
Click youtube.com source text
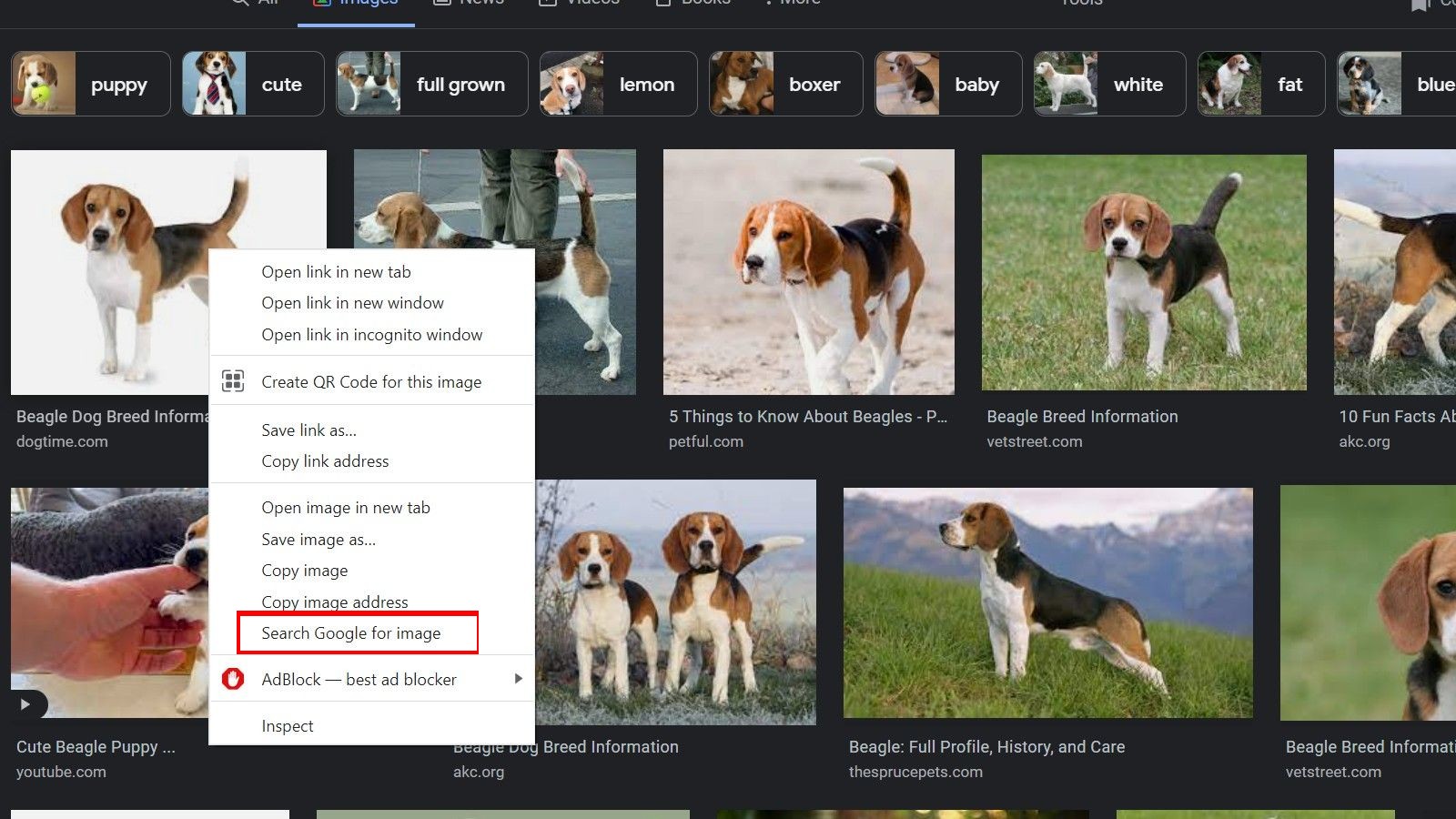tap(61, 772)
